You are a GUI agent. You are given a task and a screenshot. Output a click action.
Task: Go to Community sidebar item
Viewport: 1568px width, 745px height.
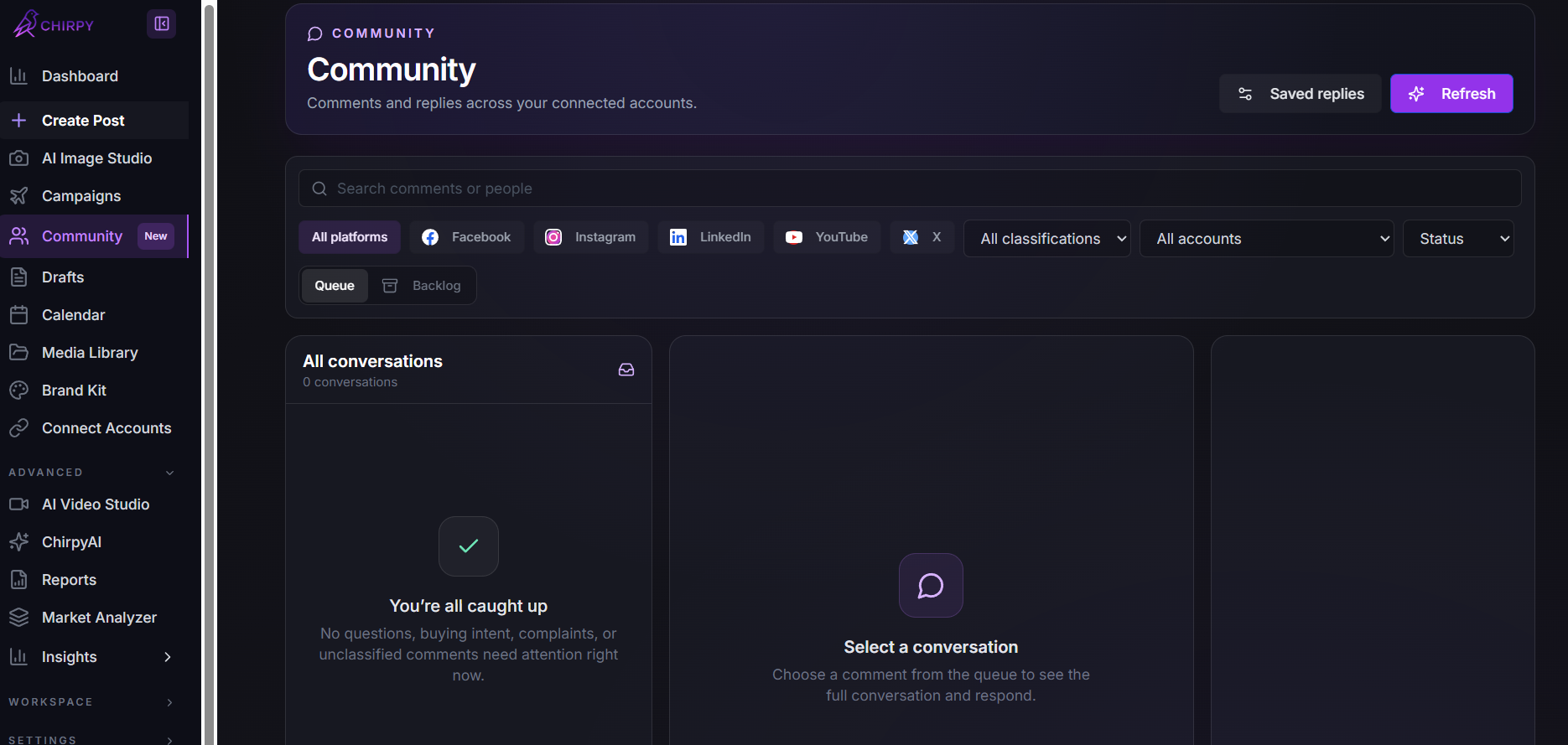tap(94, 236)
